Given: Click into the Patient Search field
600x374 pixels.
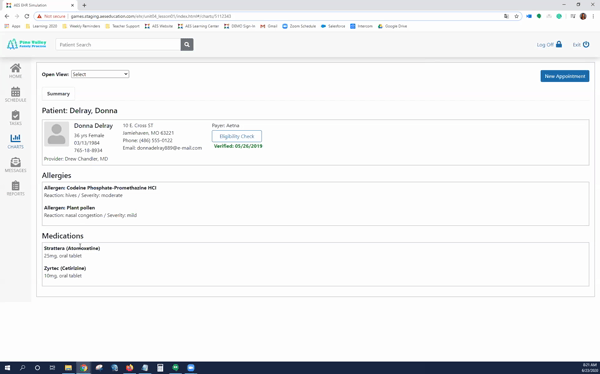Looking at the screenshot, I should coord(118,44).
